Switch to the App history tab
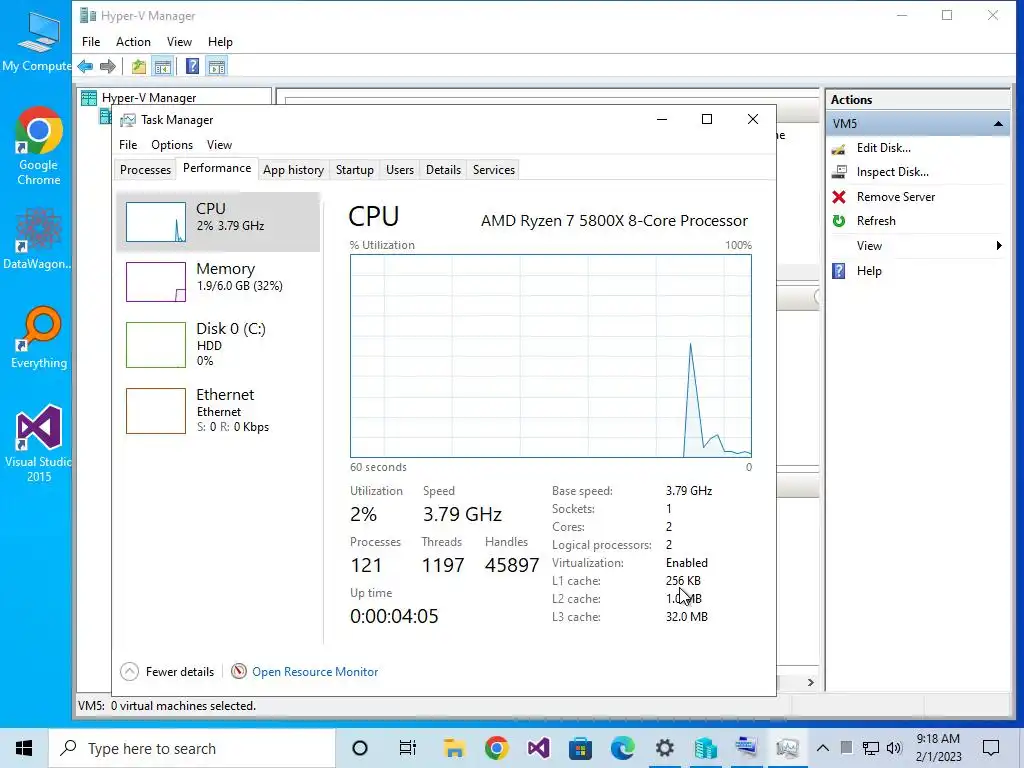Screen dimensions: 1024x768 click(293, 170)
